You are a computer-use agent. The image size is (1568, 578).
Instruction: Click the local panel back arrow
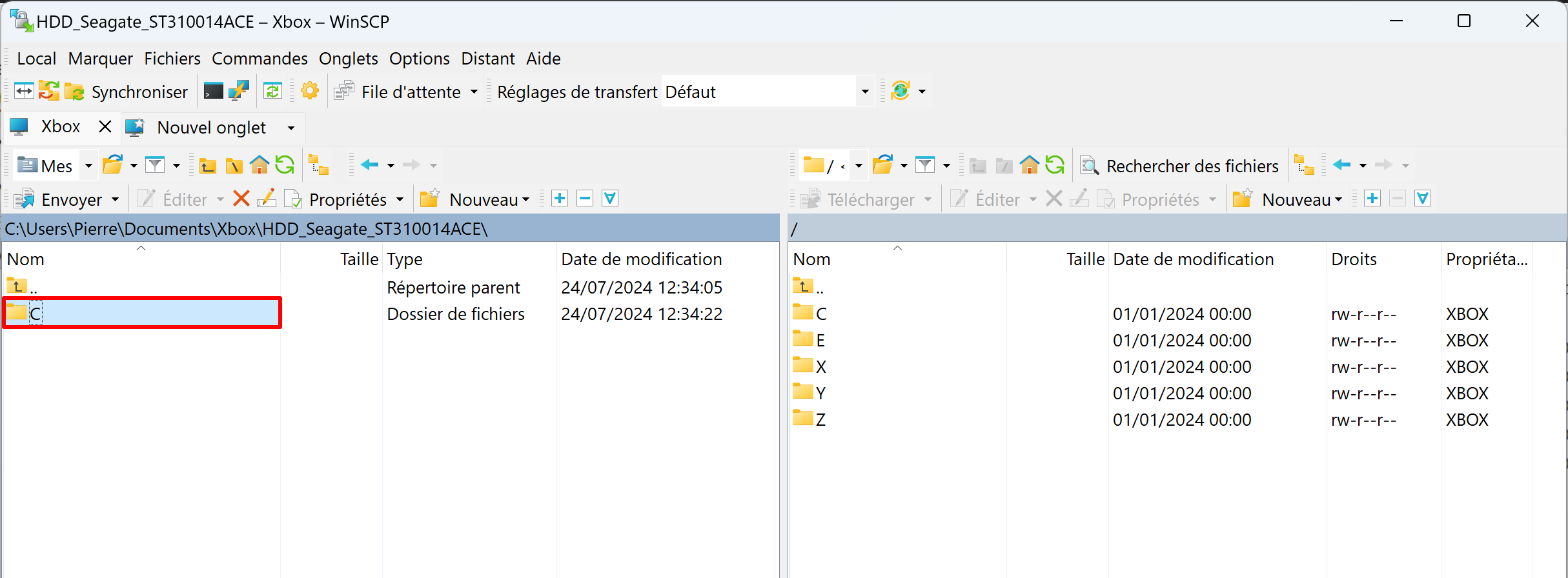(x=370, y=165)
